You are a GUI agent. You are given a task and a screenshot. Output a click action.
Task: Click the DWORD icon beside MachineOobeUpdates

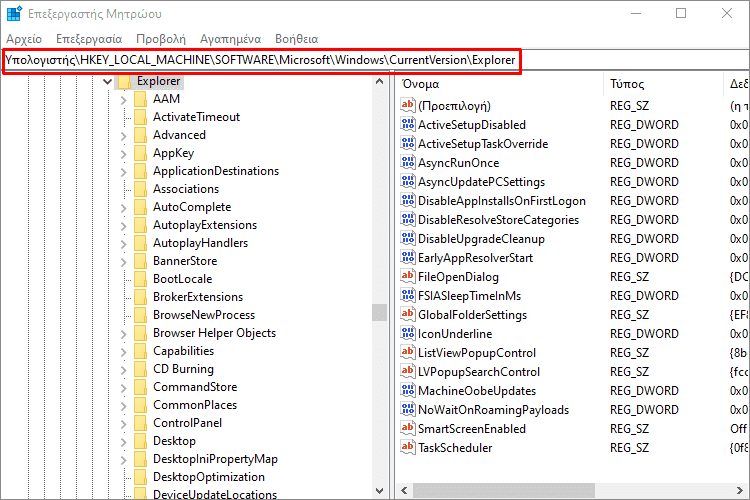pyautogui.click(x=408, y=391)
